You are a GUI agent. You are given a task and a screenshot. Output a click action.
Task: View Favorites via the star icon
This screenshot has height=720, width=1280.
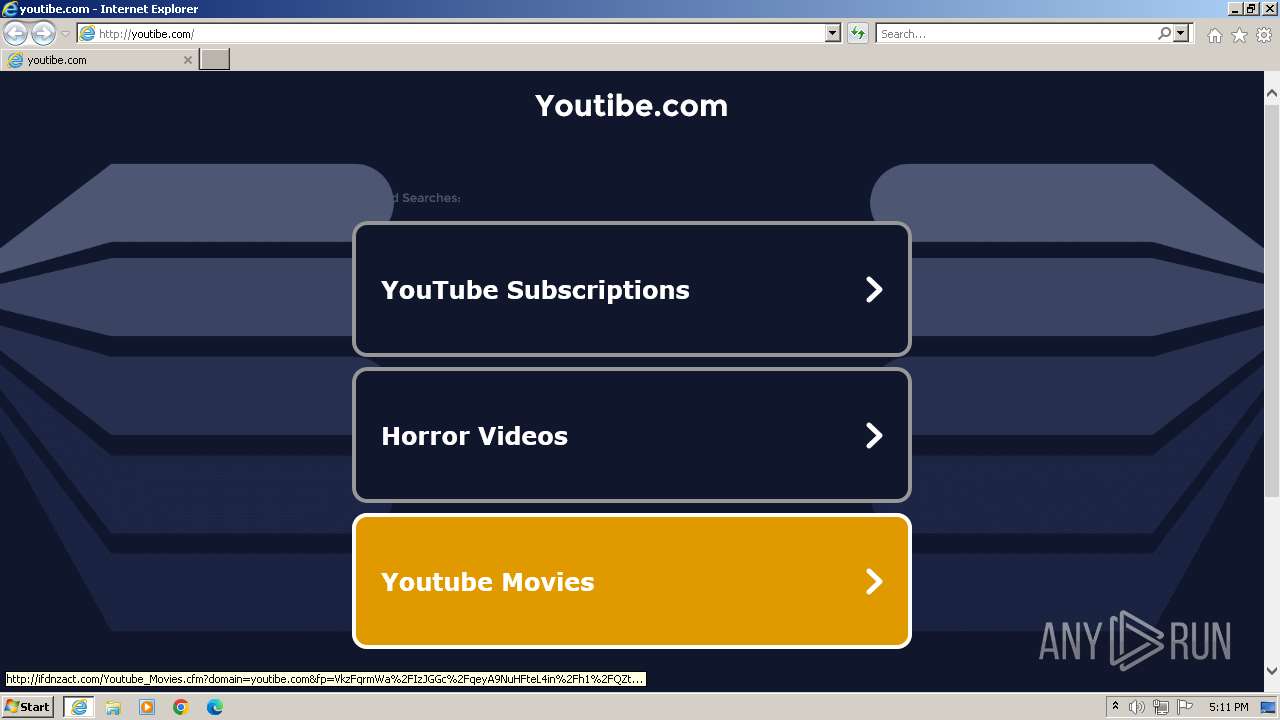point(1239,35)
